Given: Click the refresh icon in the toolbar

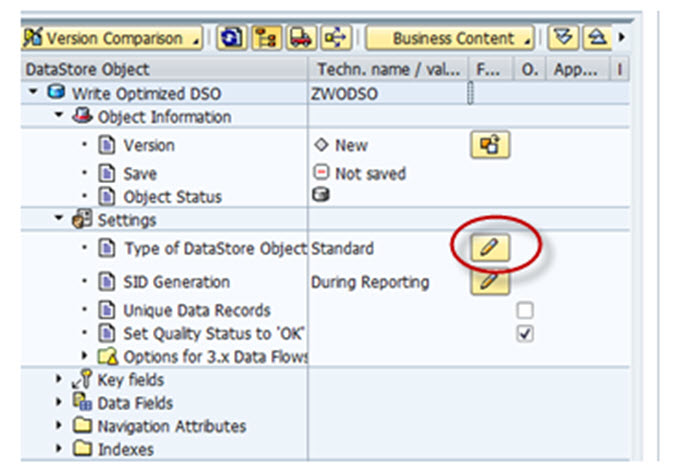Looking at the screenshot, I should click(227, 39).
